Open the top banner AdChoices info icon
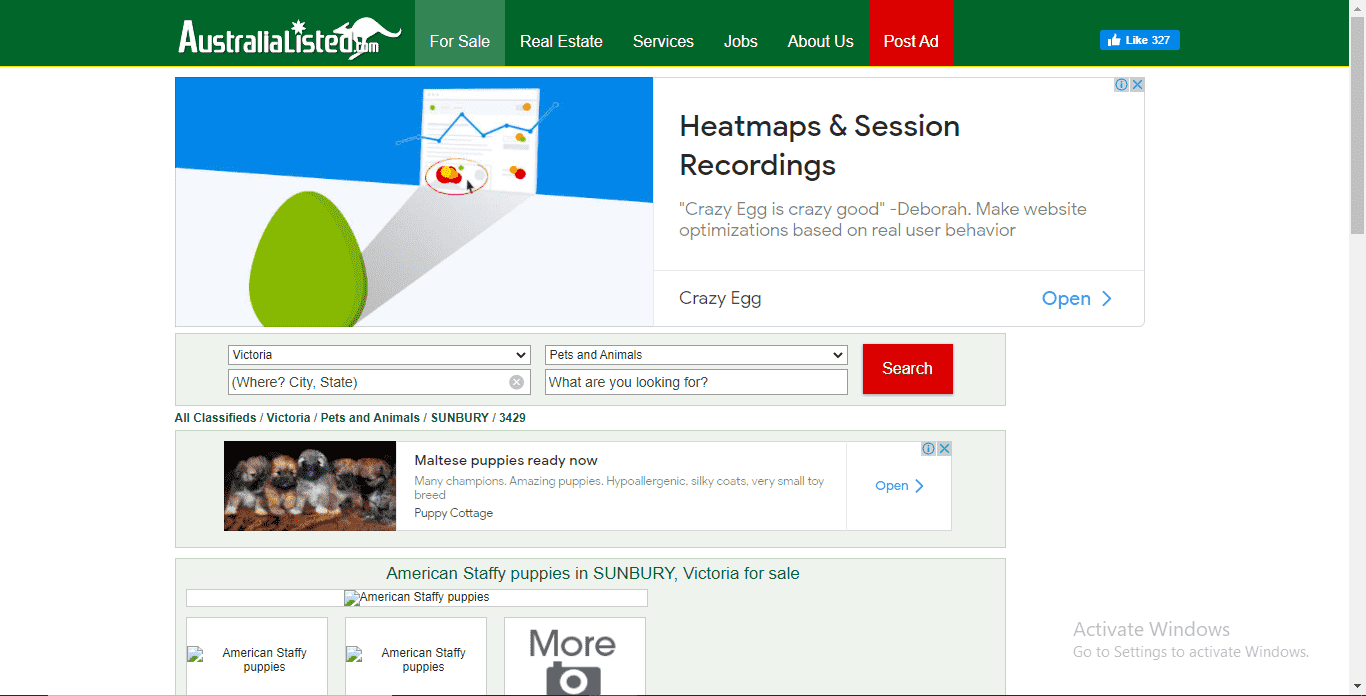The width and height of the screenshot is (1366, 696). point(1122,85)
